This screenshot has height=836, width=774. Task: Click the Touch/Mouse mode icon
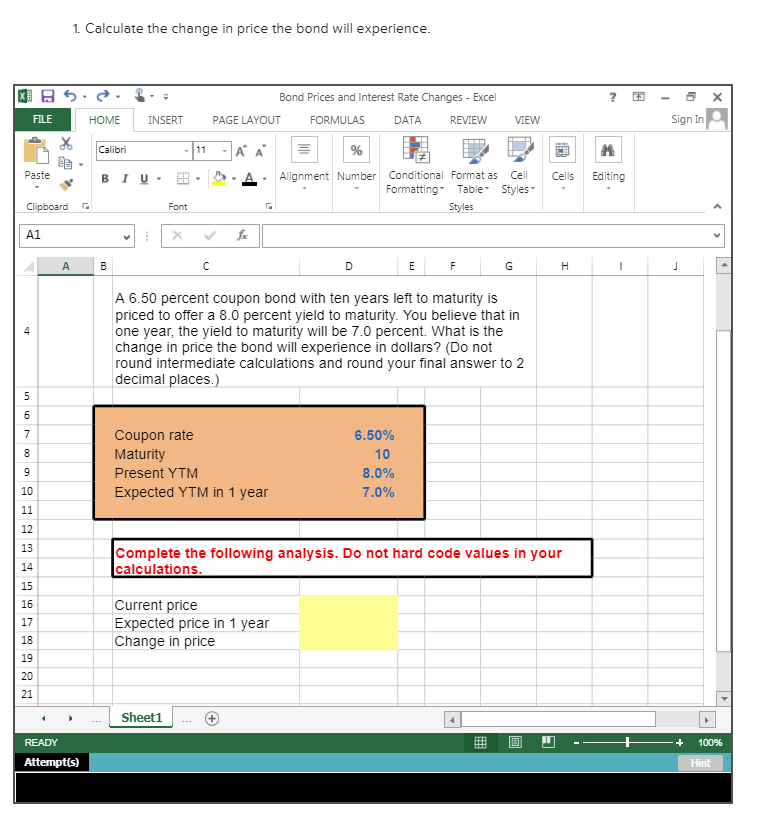tap(139, 95)
